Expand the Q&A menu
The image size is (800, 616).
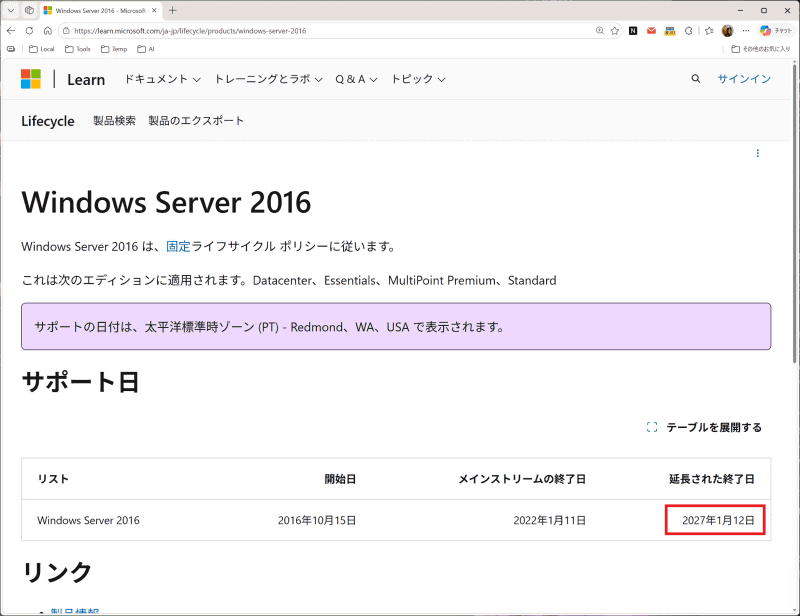[x=356, y=79]
